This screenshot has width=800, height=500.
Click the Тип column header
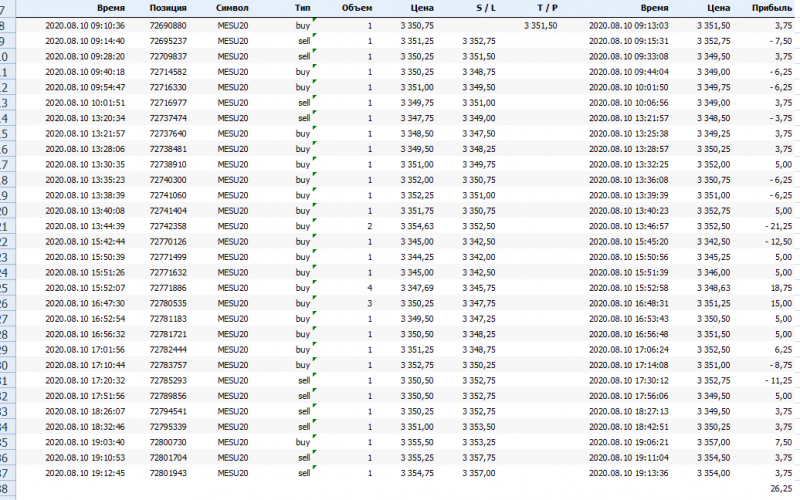[x=302, y=8]
